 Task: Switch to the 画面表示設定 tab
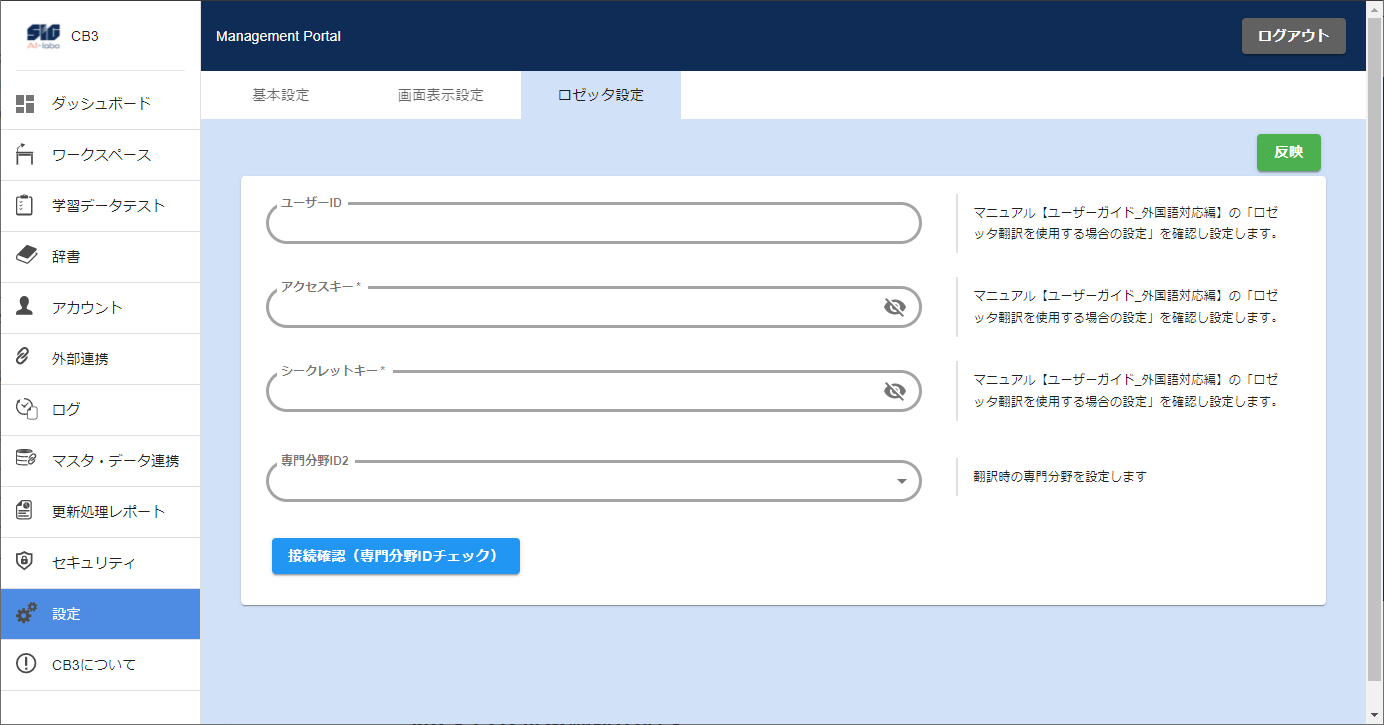click(440, 96)
